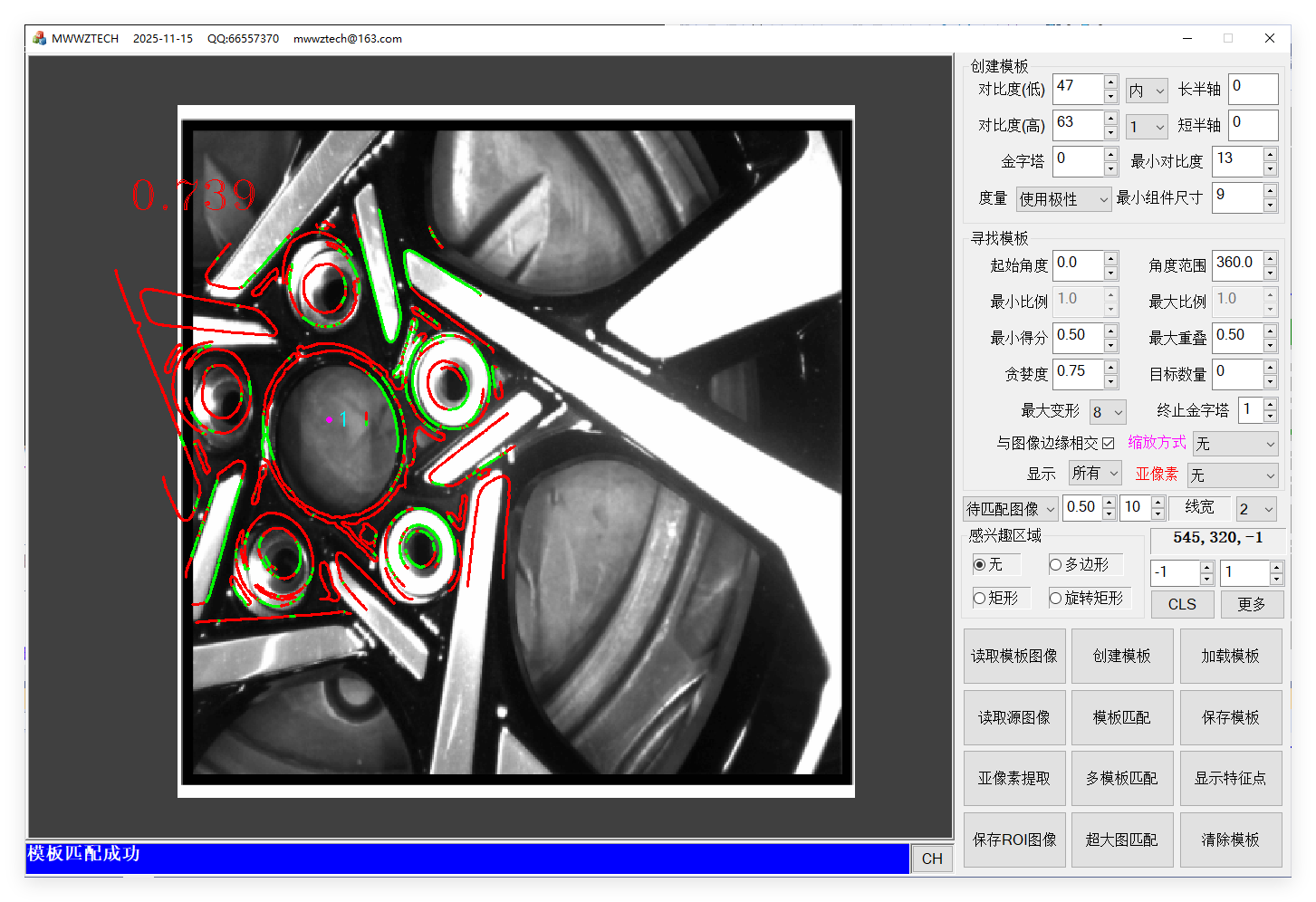Decrease 最小组件尺寸 with down arrow
This screenshot has width=1316, height=902.
click(x=1270, y=205)
